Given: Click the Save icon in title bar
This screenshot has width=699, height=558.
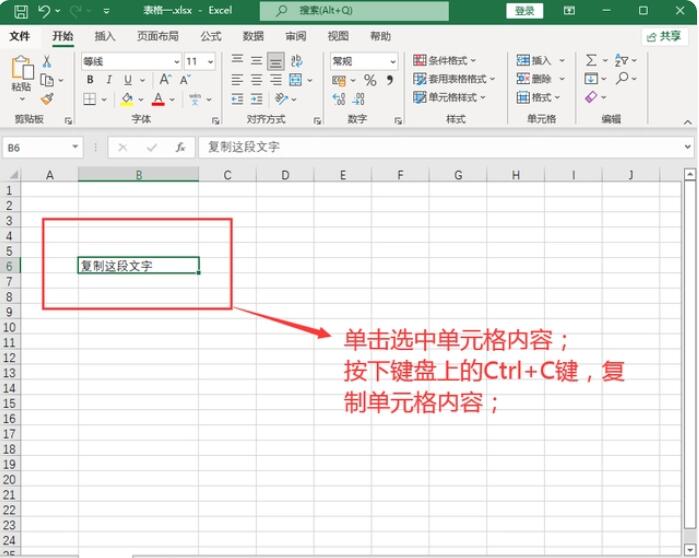Looking at the screenshot, I should [20, 11].
